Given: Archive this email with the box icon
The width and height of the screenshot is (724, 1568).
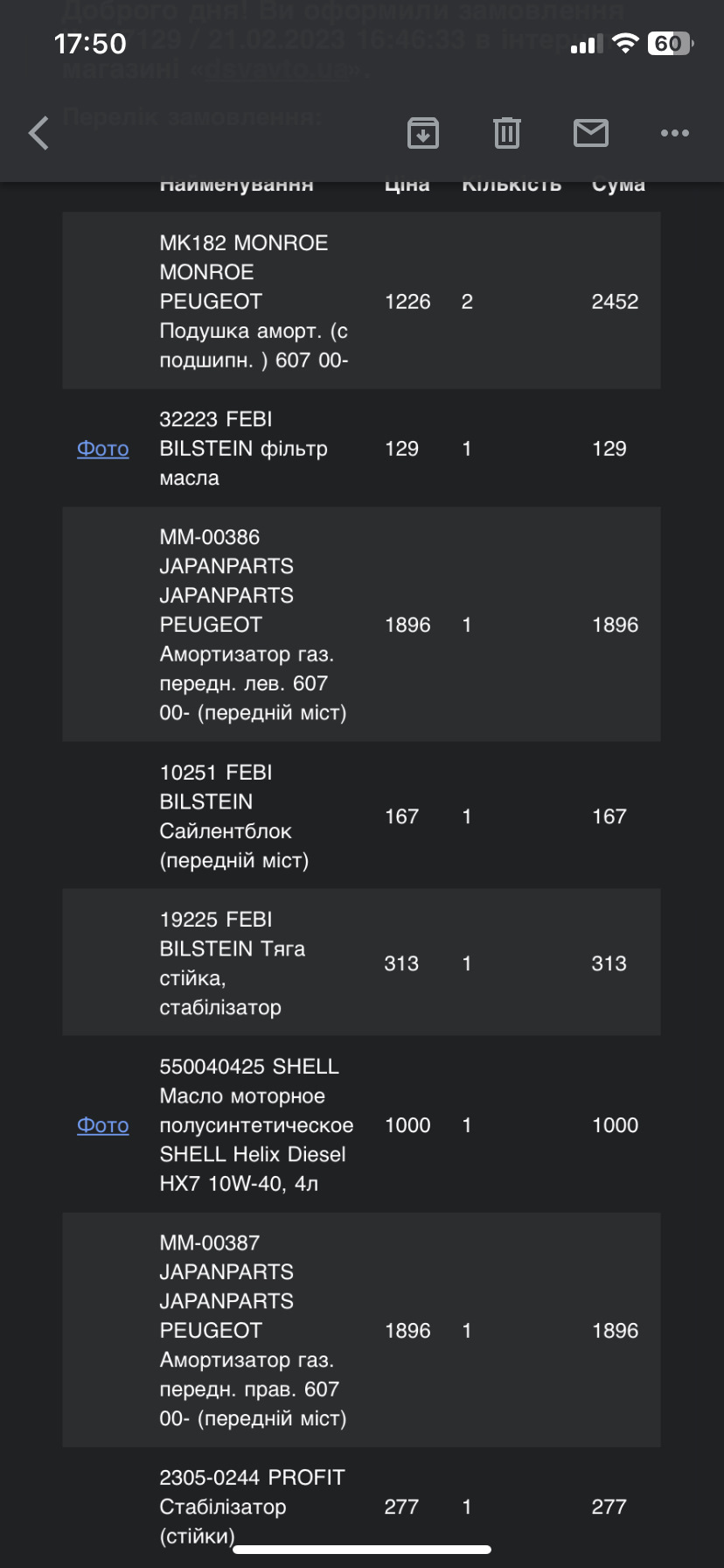Looking at the screenshot, I should 423,133.
